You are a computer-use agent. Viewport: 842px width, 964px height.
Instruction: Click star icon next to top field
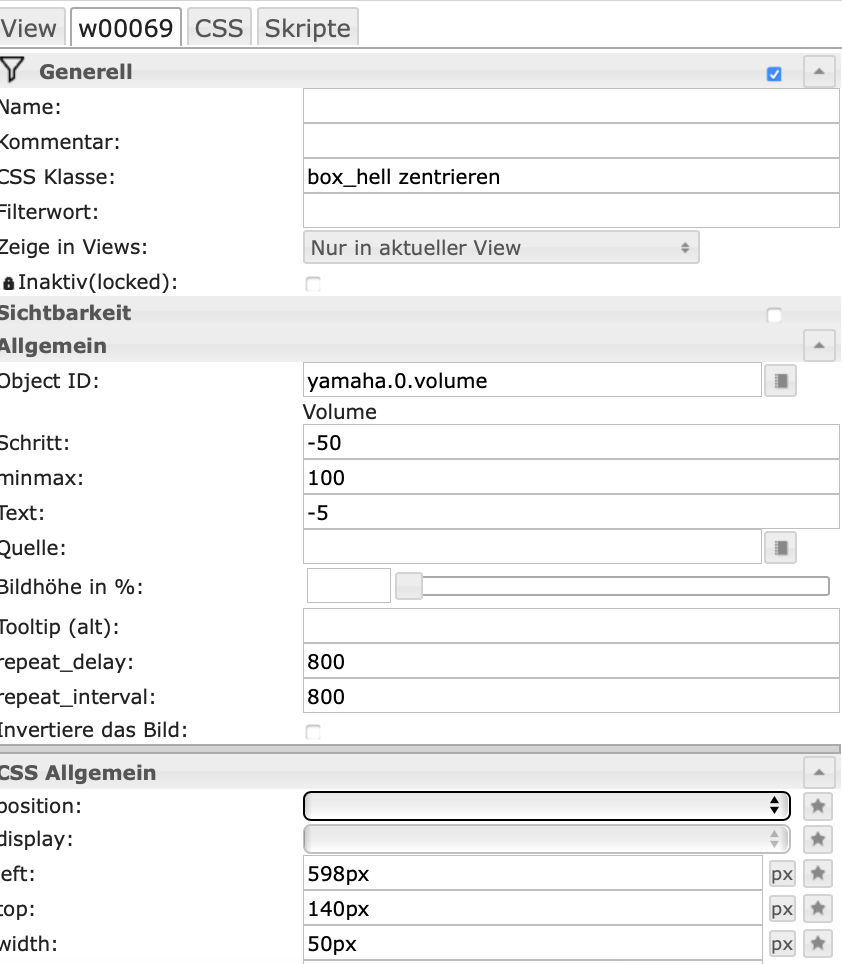tap(818, 909)
